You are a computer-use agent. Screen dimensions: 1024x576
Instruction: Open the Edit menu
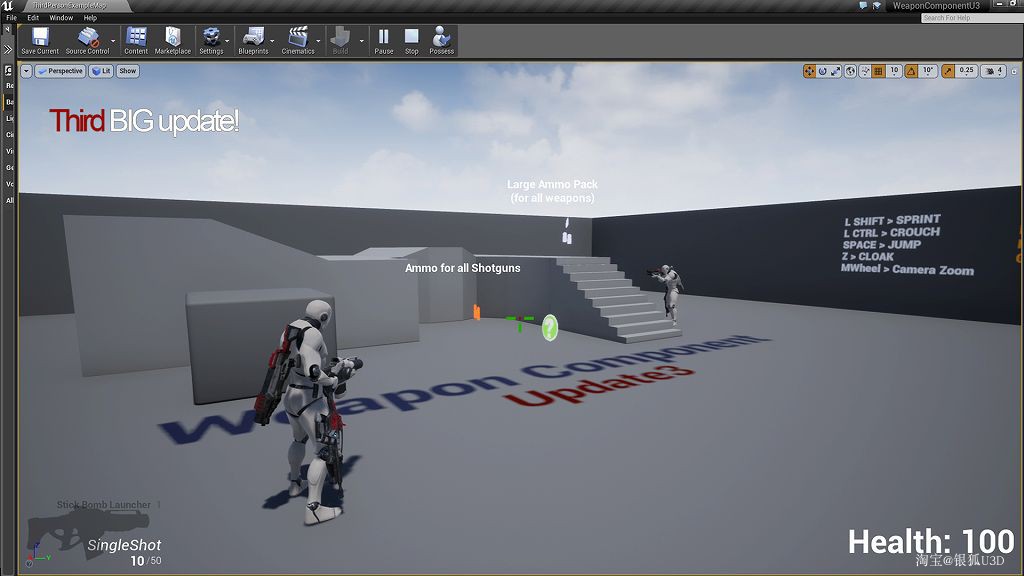(x=32, y=17)
